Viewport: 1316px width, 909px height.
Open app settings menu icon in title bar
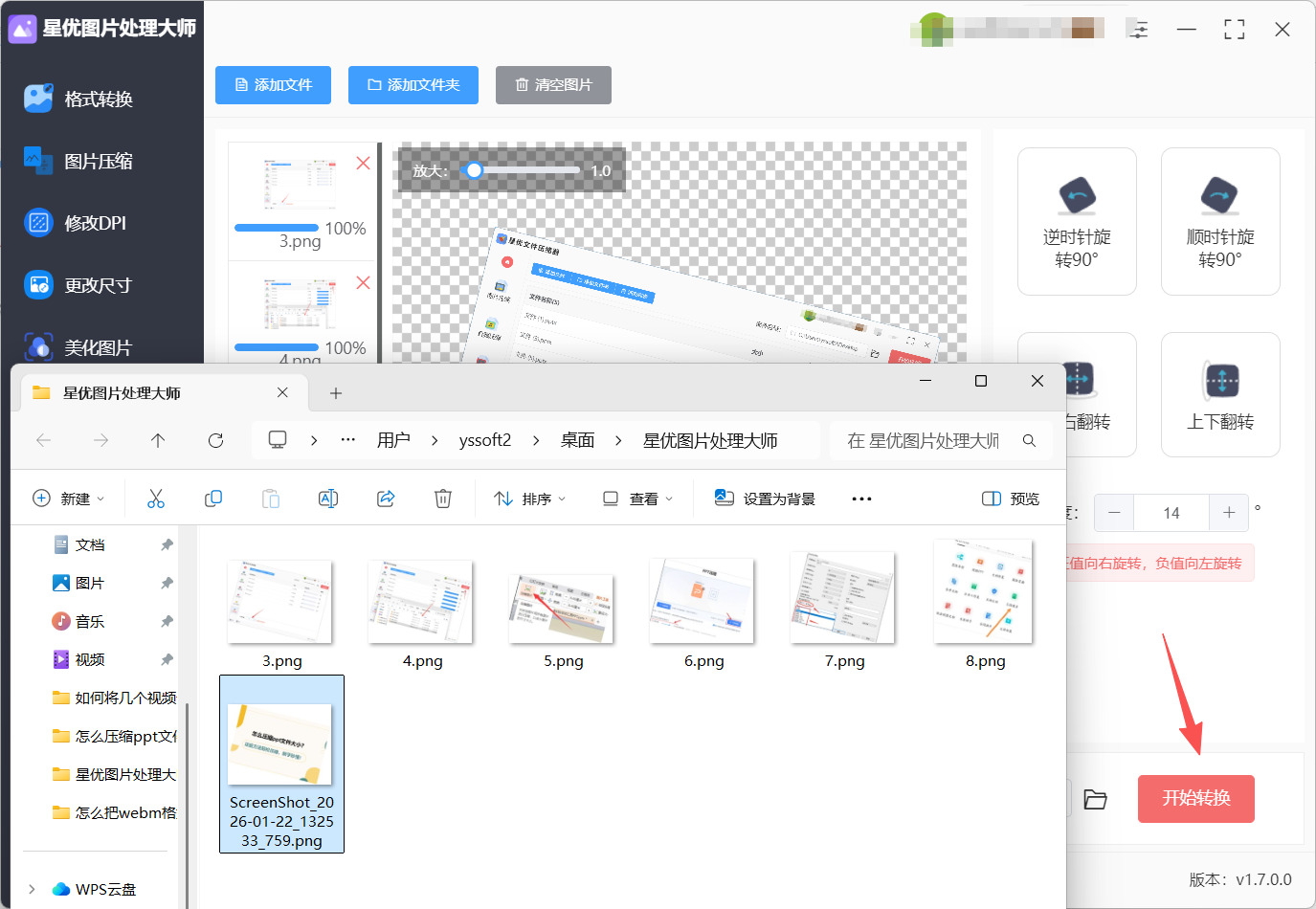[1138, 30]
